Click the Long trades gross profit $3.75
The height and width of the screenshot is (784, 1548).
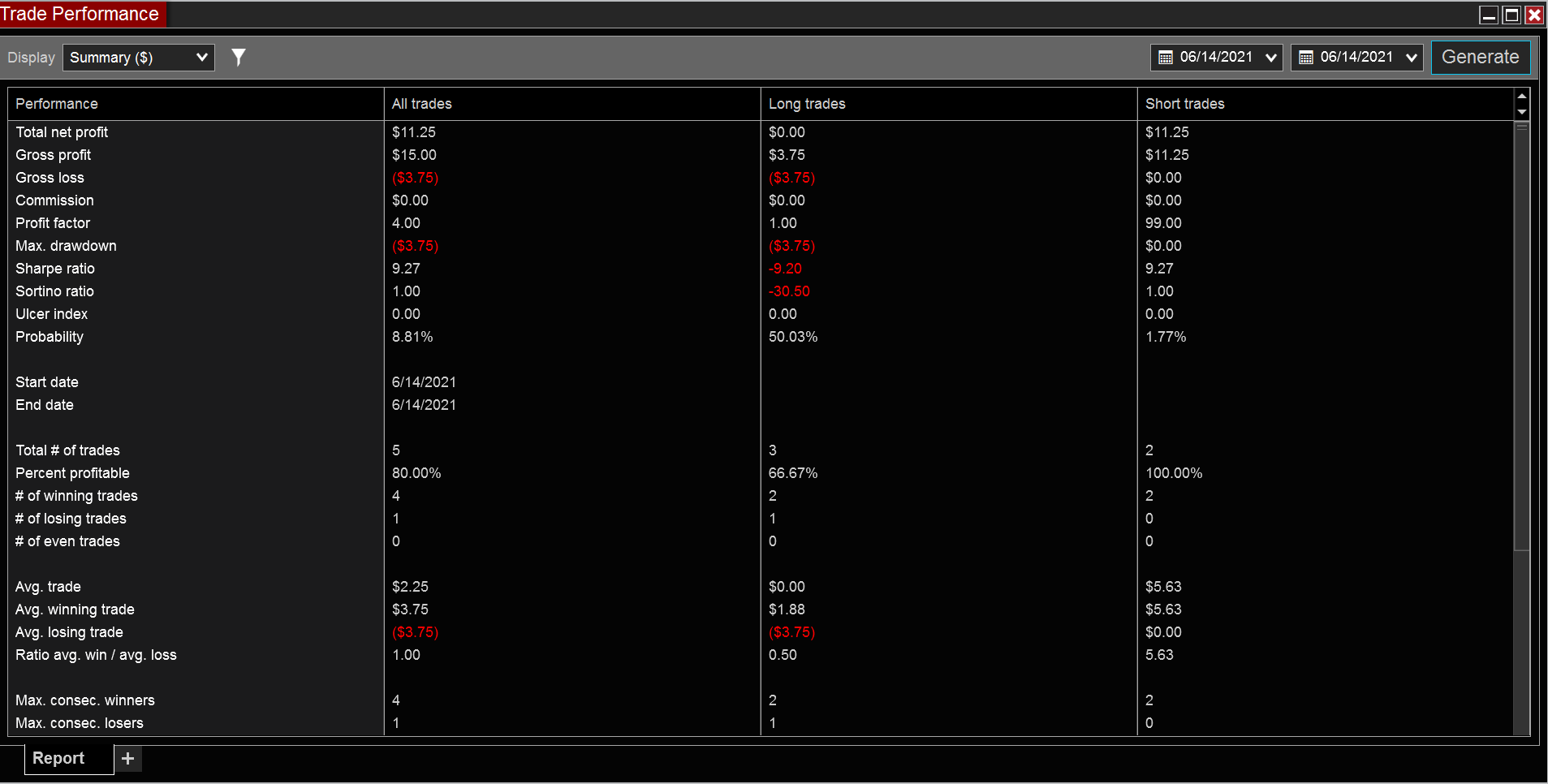click(x=787, y=155)
